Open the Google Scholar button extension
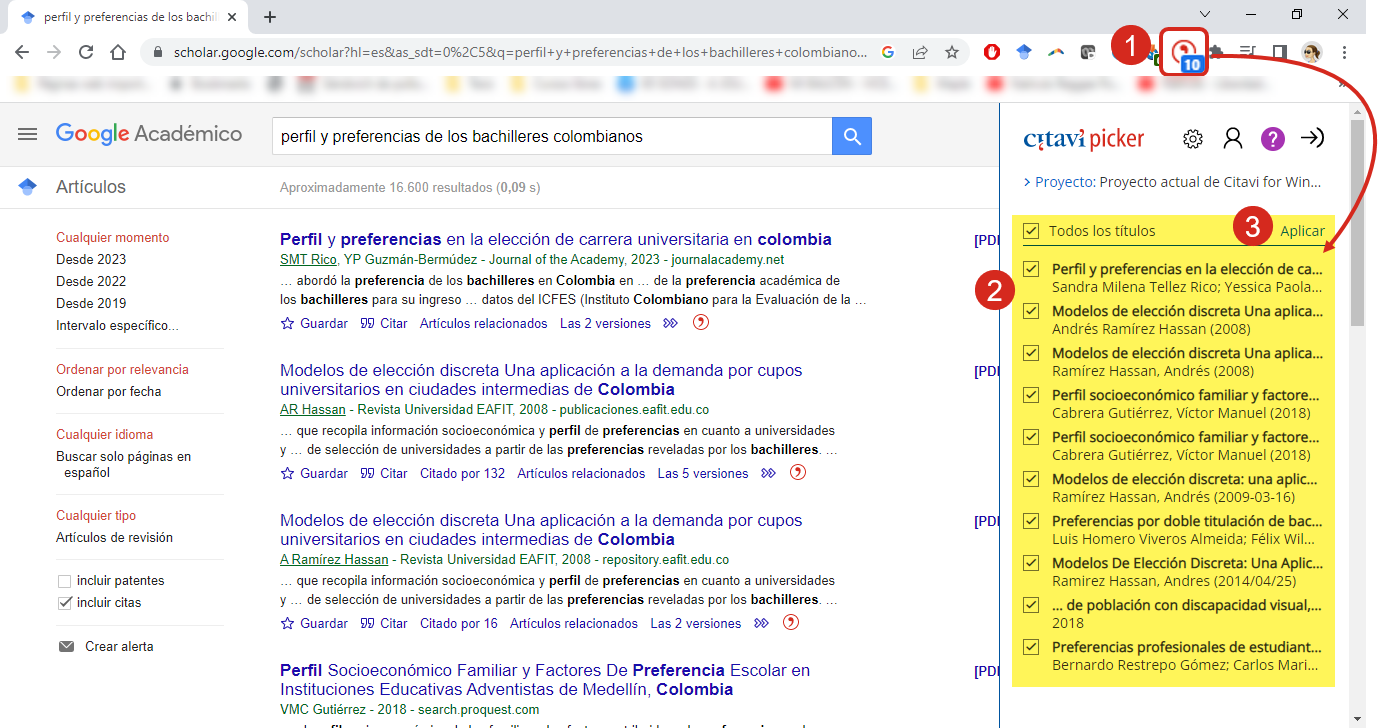 pyautogui.click(x=1024, y=52)
